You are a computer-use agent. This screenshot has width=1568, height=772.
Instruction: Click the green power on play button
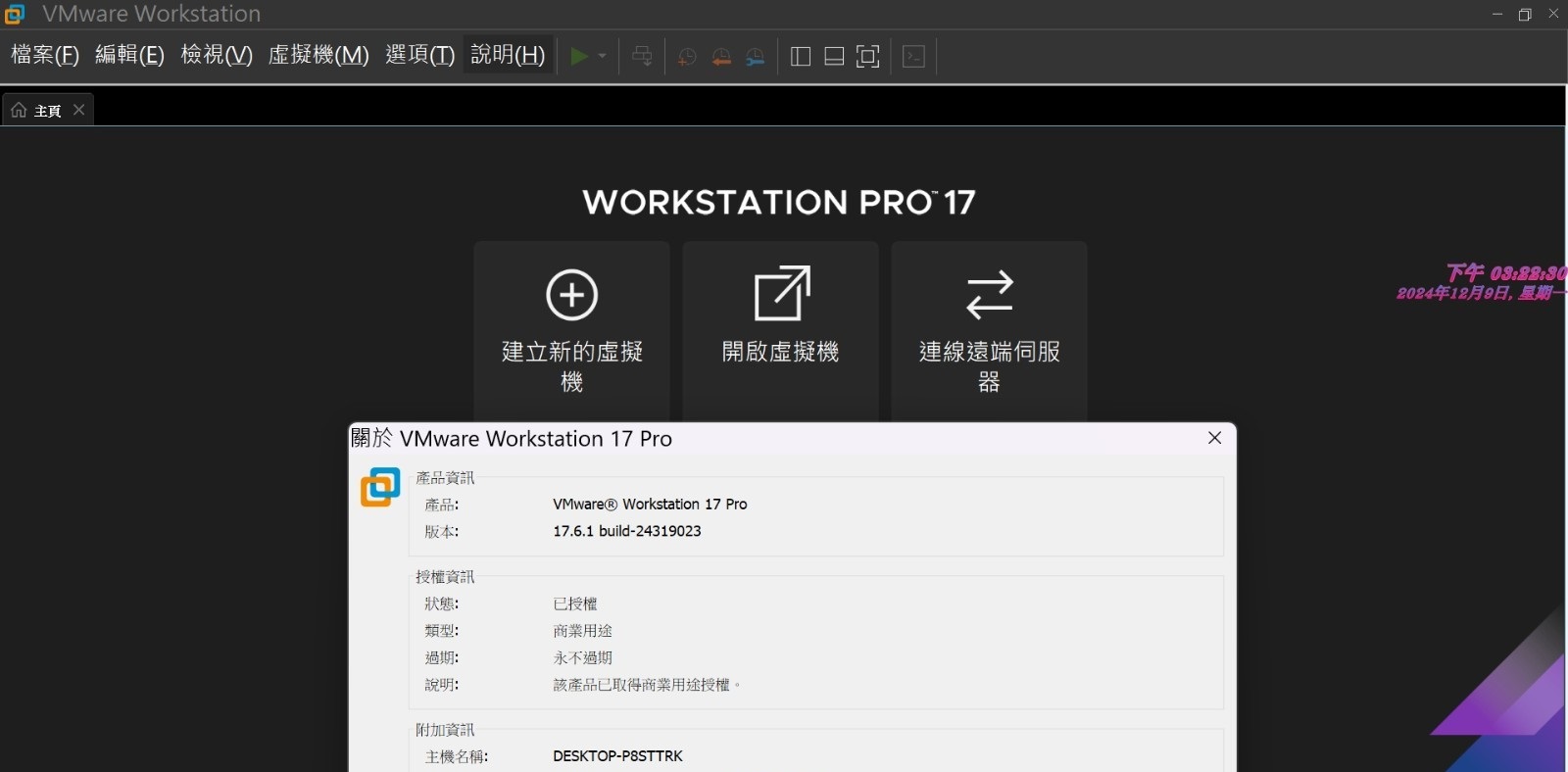click(x=579, y=57)
